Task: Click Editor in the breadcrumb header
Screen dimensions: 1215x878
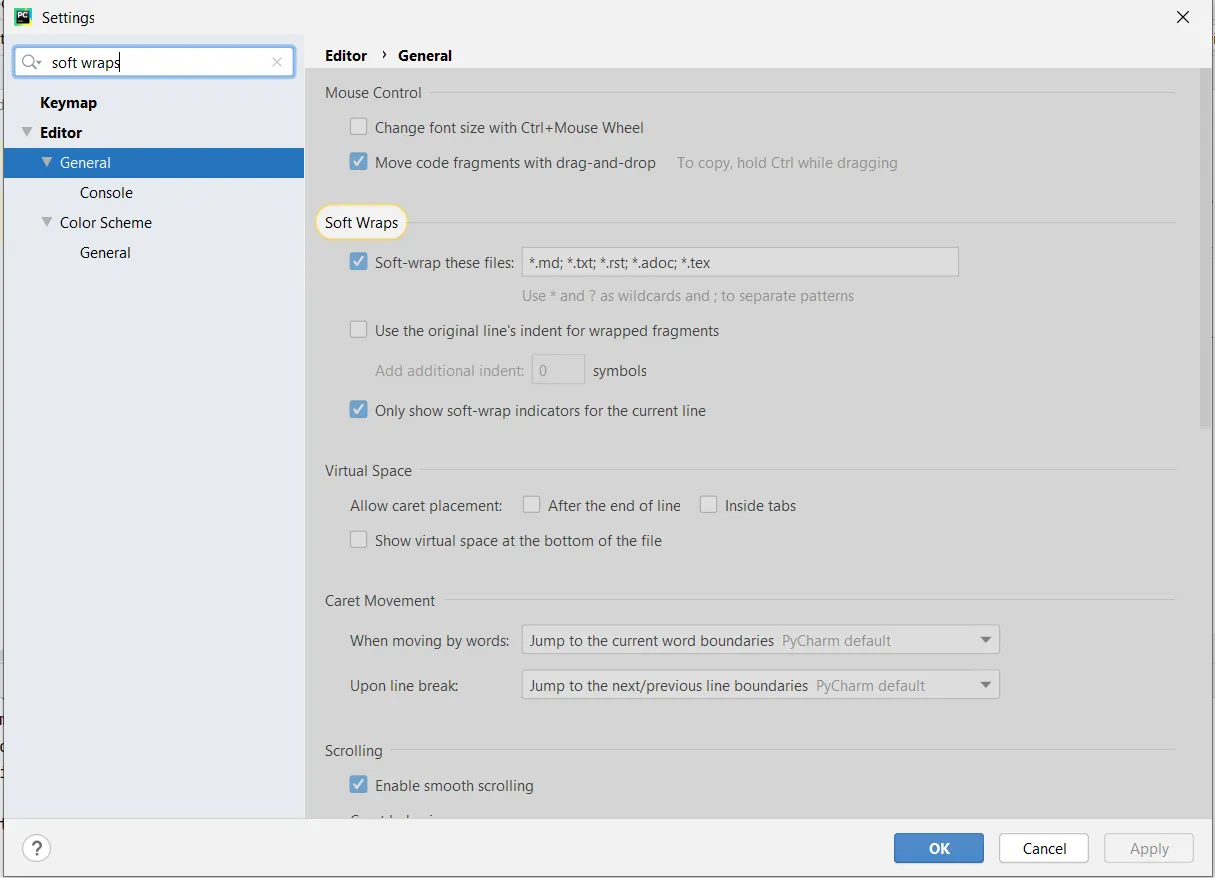Action: pos(346,55)
